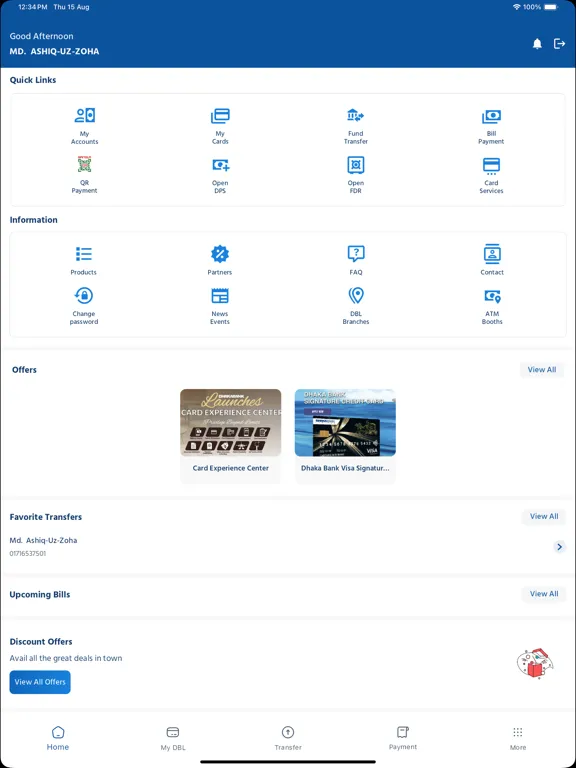Locate ATM Booths
This screenshot has width=576, height=768.
click(492, 306)
